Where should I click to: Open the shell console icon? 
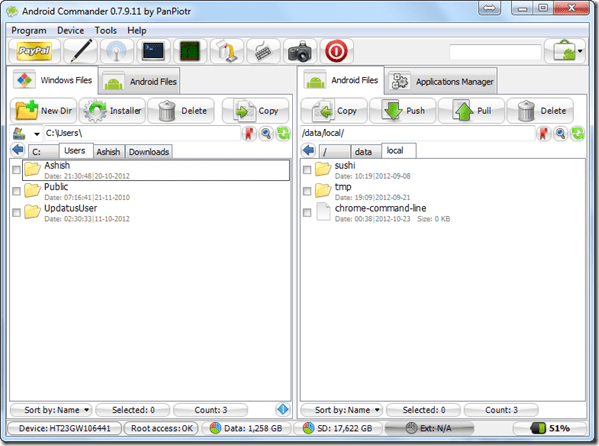(x=153, y=51)
